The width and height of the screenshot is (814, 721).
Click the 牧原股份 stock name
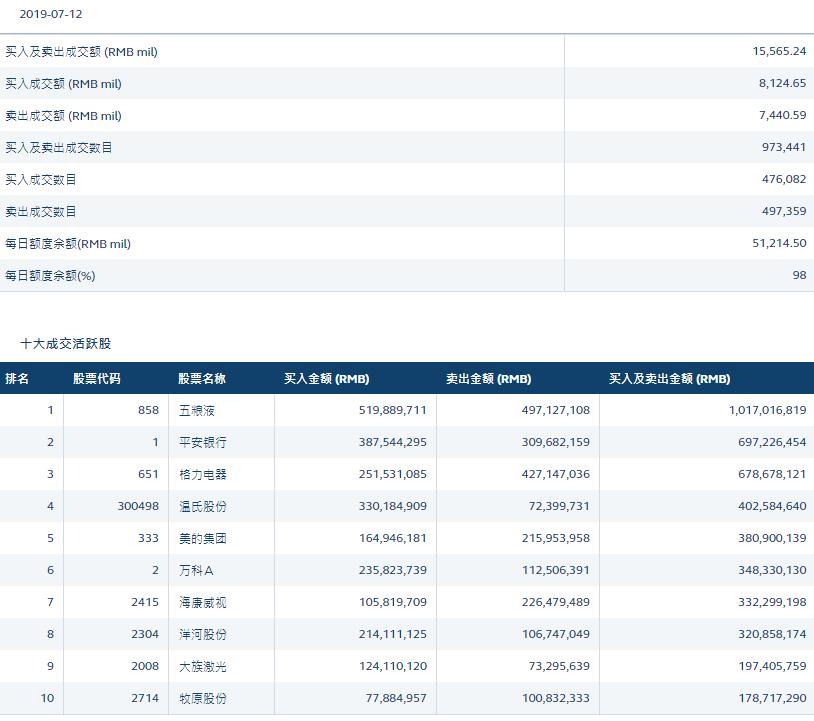pos(202,698)
